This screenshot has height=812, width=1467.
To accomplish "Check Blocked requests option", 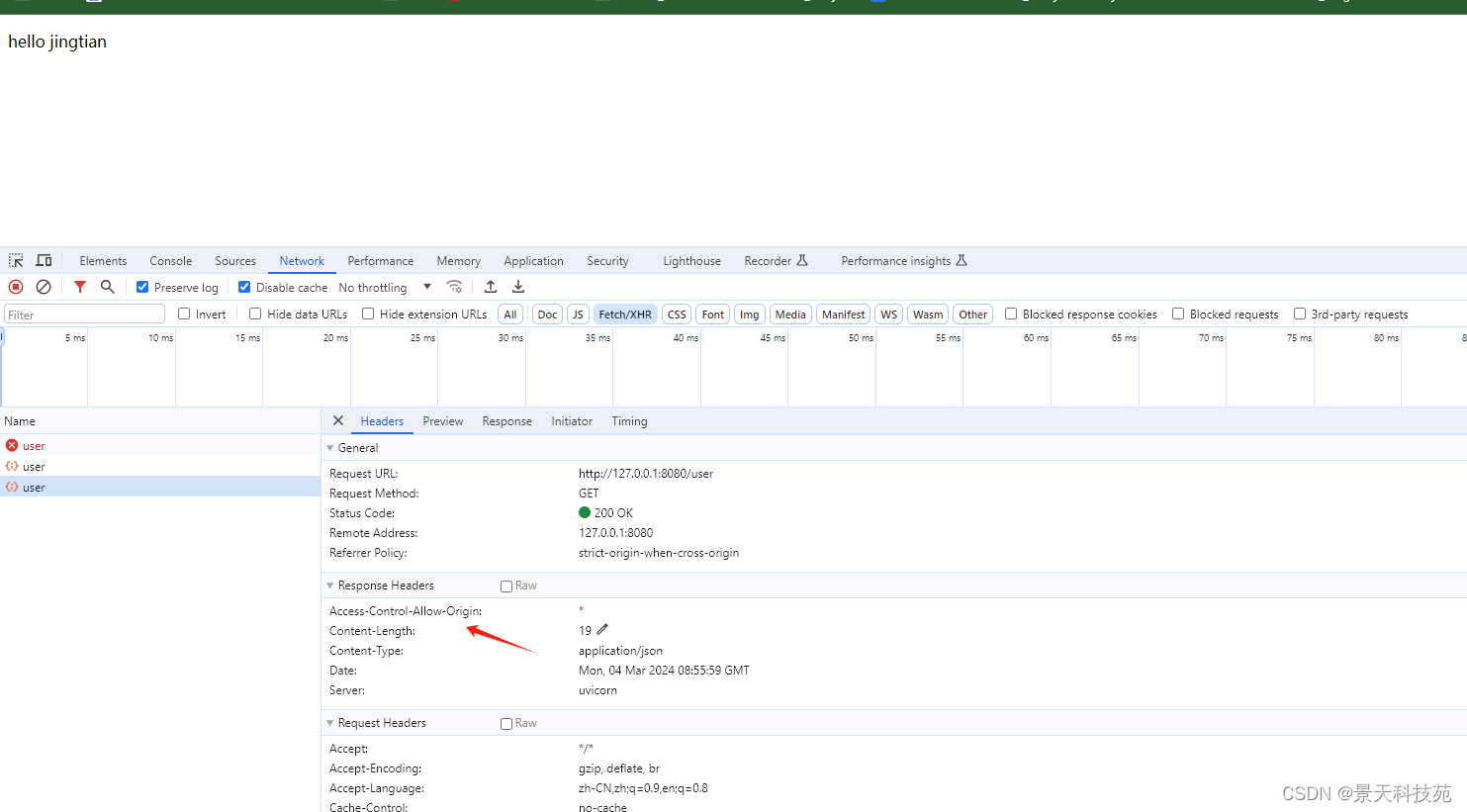I will point(1178,314).
